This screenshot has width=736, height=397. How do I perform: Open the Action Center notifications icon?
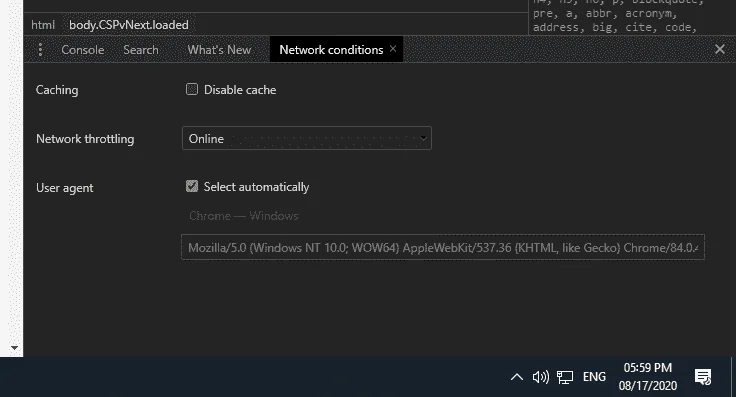(x=703, y=377)
